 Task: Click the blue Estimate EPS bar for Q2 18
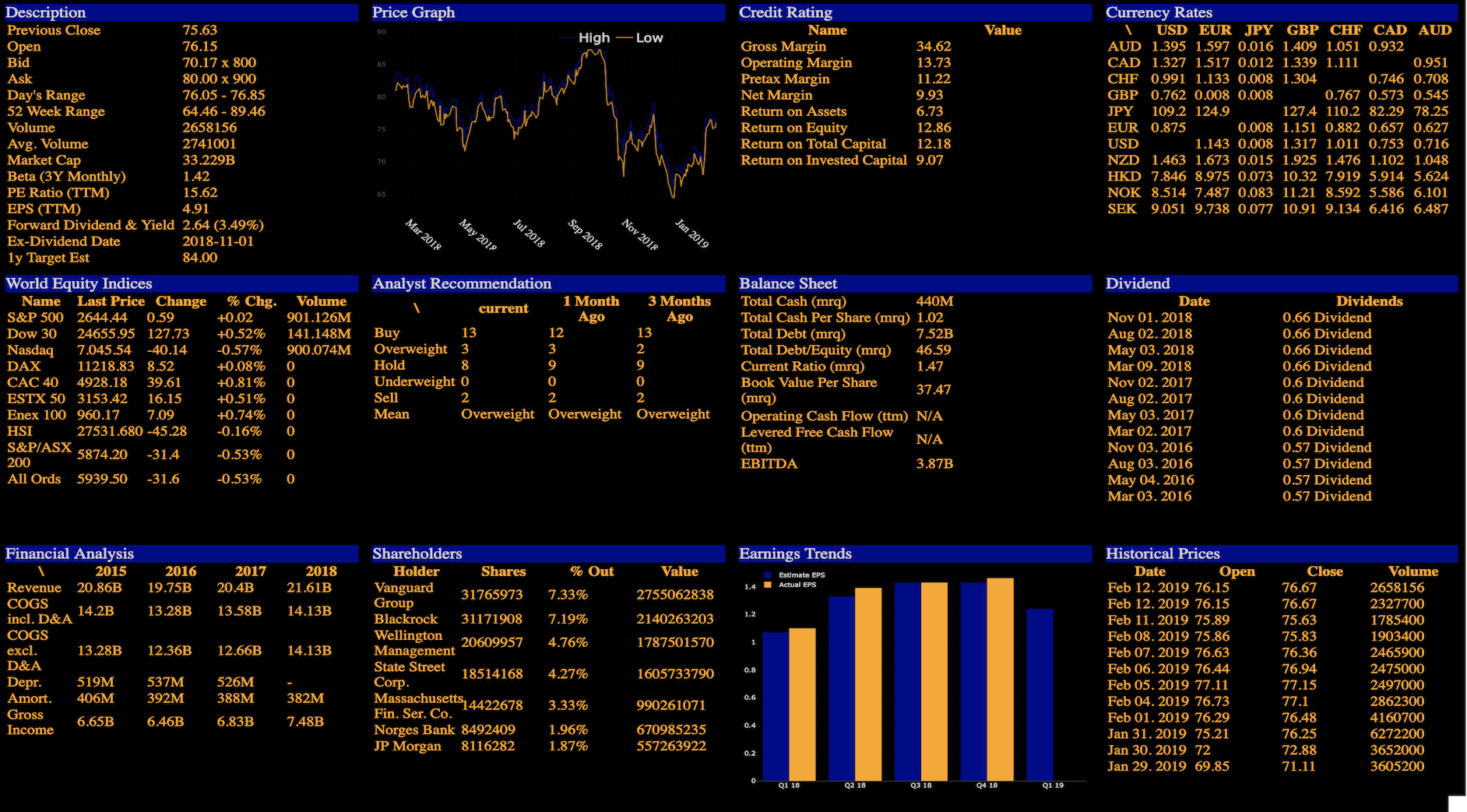pyautogui.click(x=842, y=688)
